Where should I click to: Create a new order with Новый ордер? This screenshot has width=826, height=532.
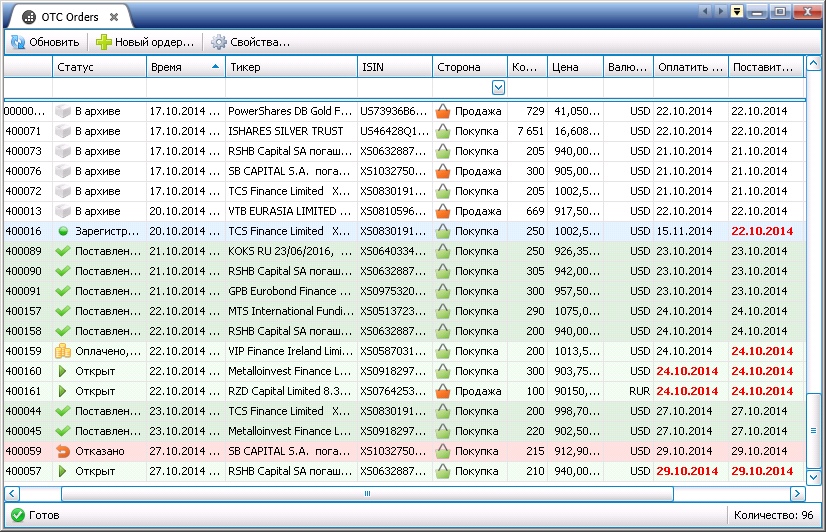[x=145, y=42]
